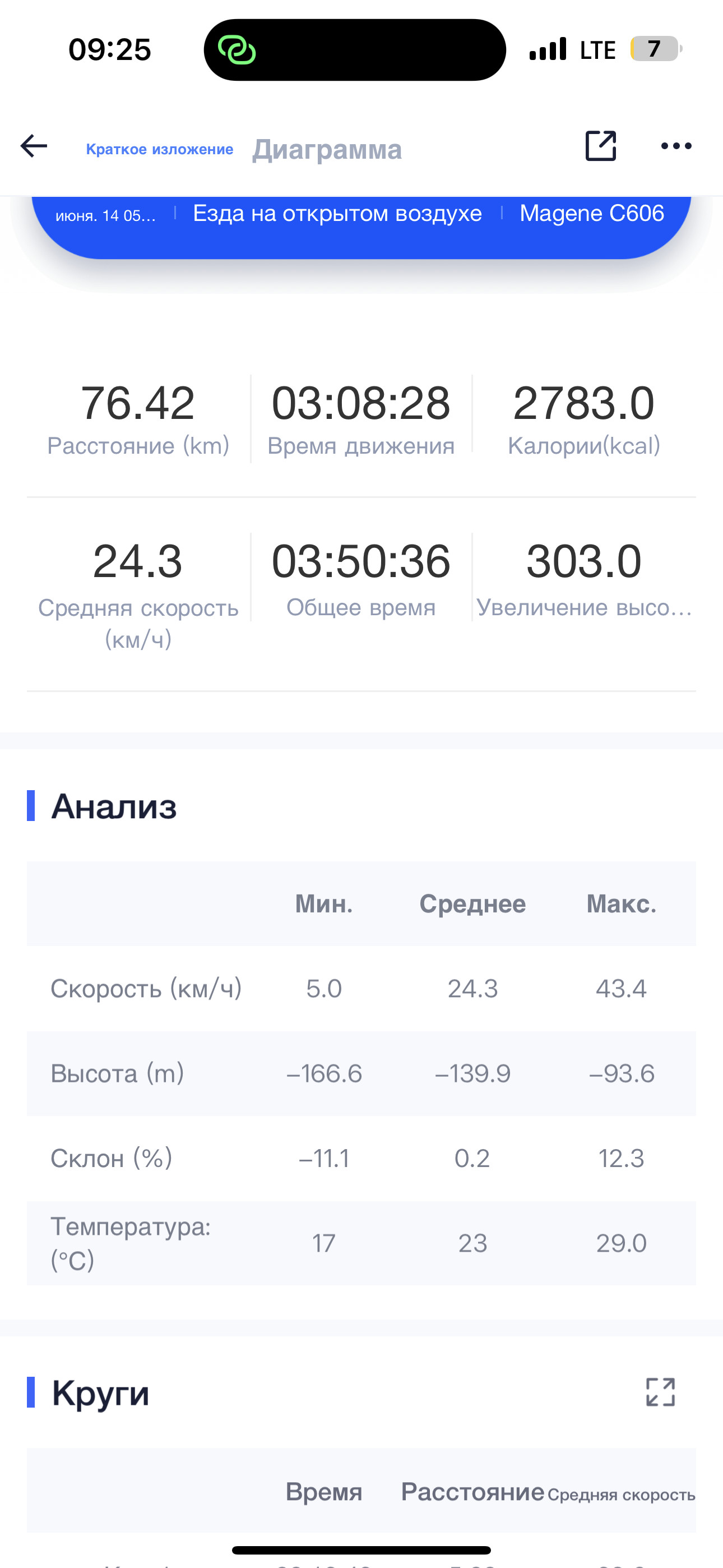The width and height of the screenshot is (723, 1568).
Task: Expand the Круги laps table fullscreen
Action: tap(660, 1392)
